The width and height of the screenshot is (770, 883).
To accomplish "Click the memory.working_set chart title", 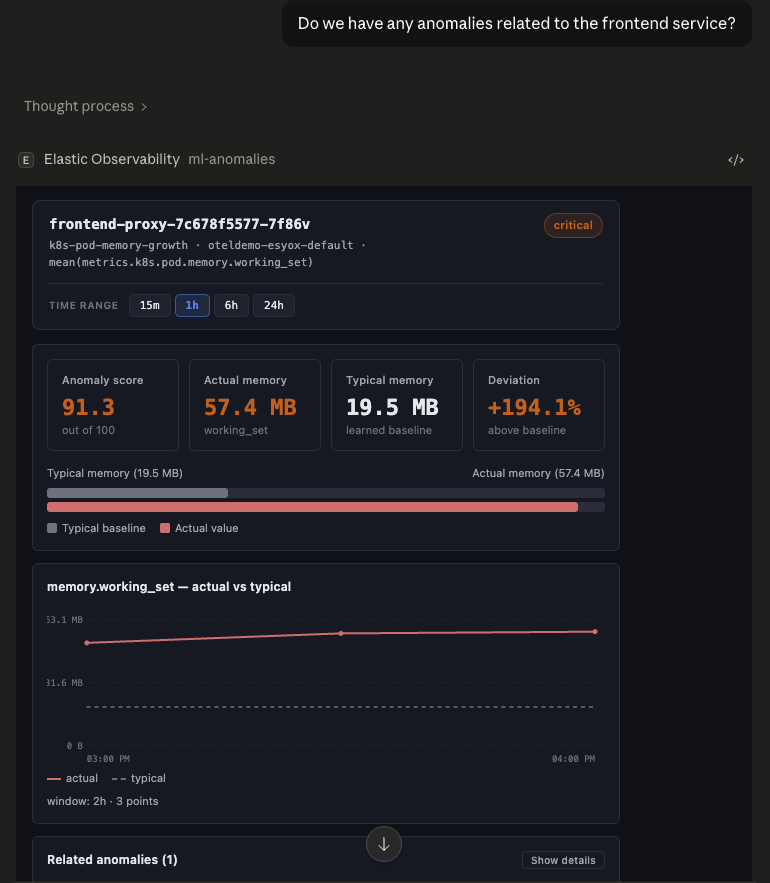I will coord(169,587).
